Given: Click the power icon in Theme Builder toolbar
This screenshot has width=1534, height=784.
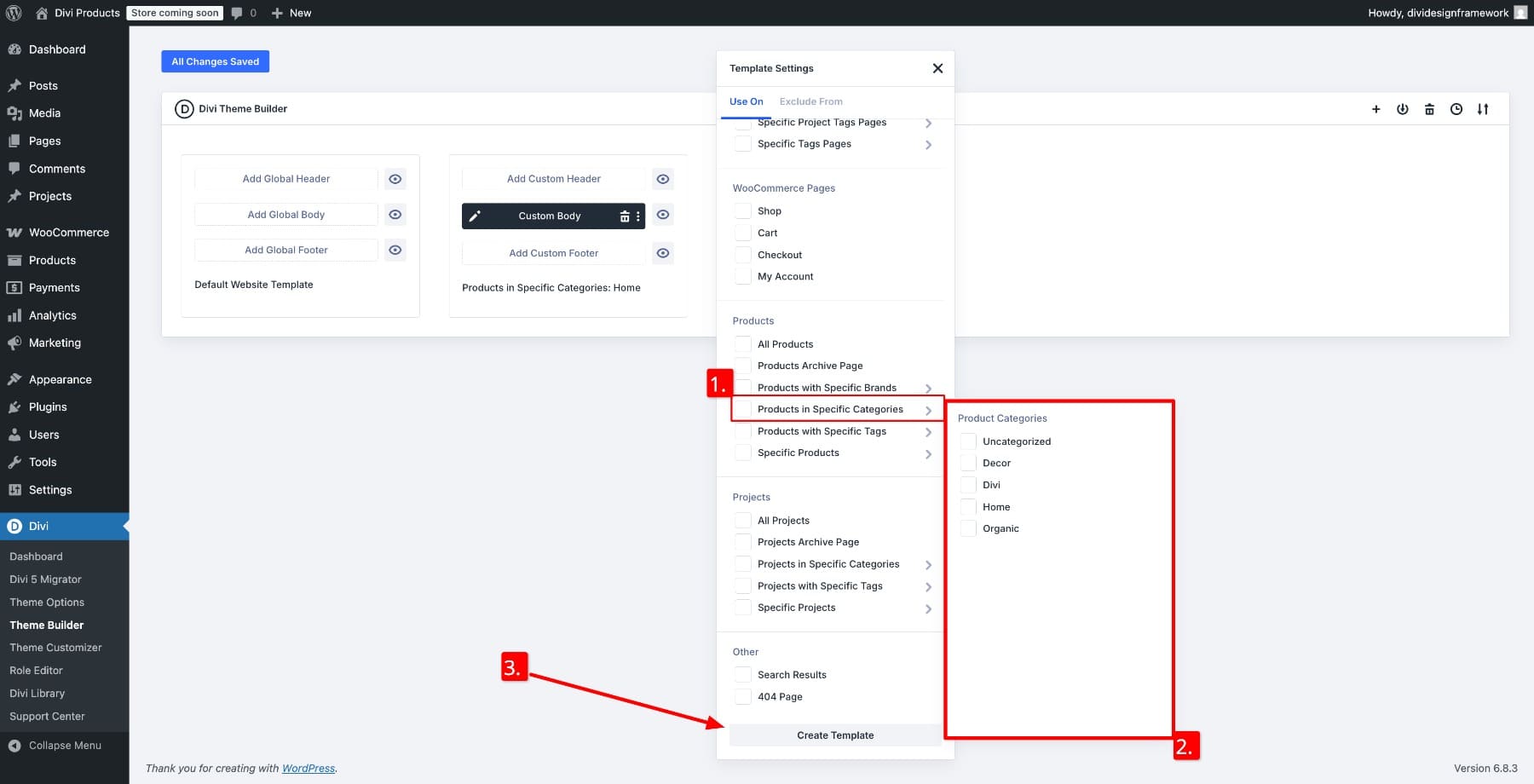Looking at the screenshot, I should click(x=1402, y=109).
